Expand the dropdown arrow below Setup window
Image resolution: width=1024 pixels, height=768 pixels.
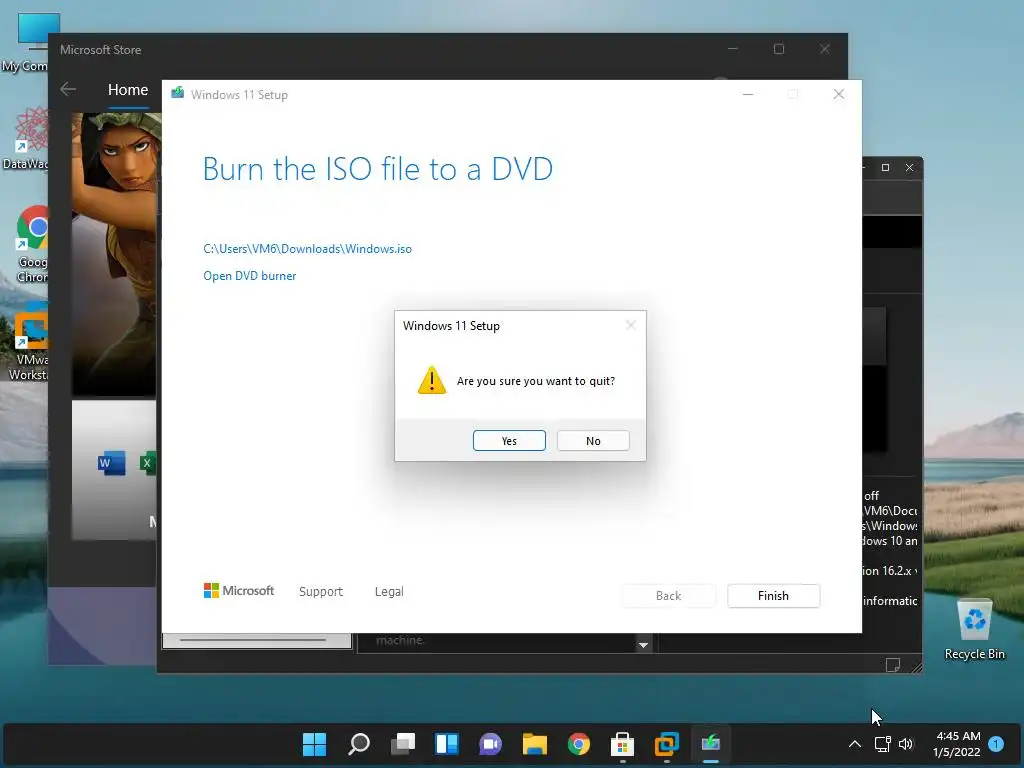[x=643, y=645]
